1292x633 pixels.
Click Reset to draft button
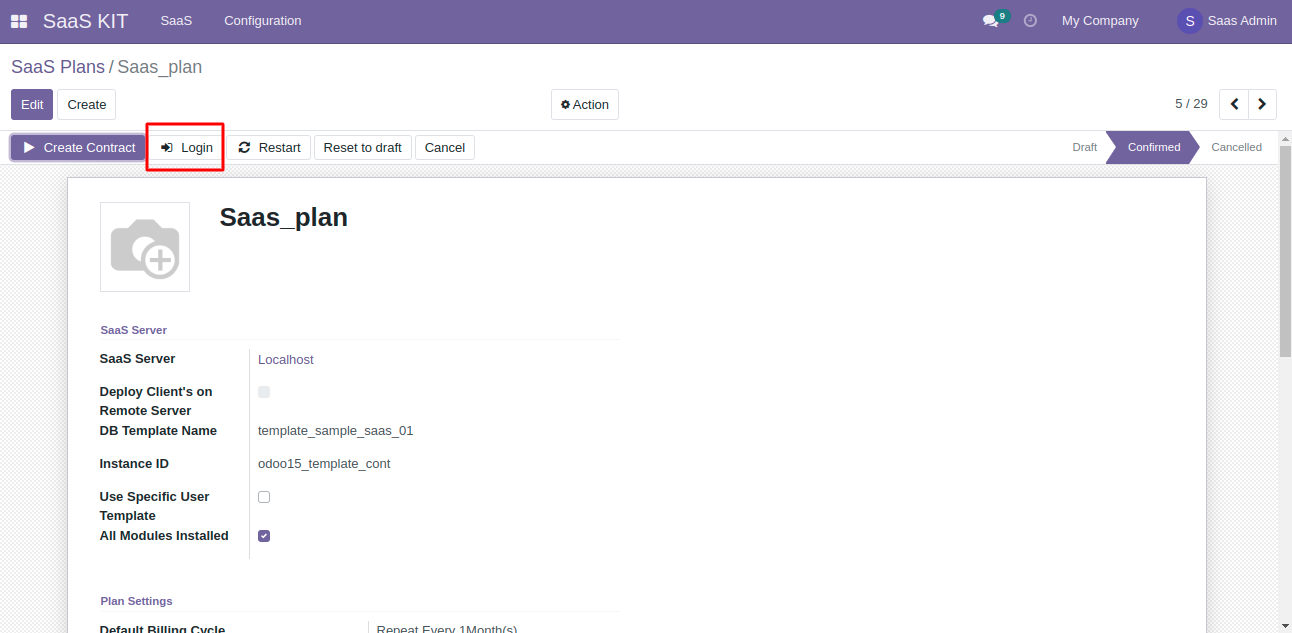pyautogui.click(x=362, y=148)
